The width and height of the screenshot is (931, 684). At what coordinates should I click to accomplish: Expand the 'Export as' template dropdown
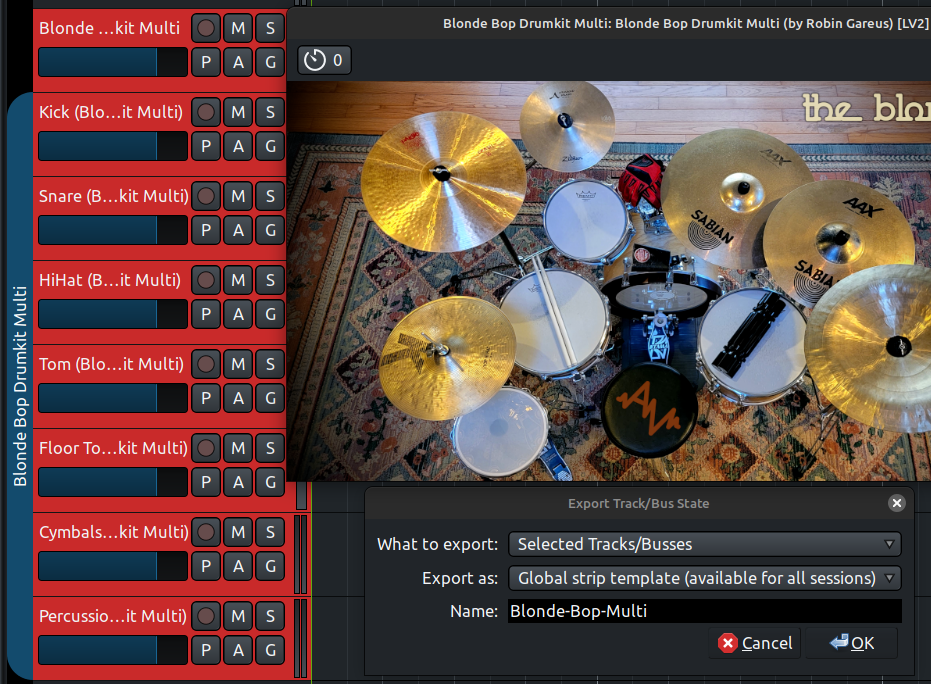click(704, 578)
